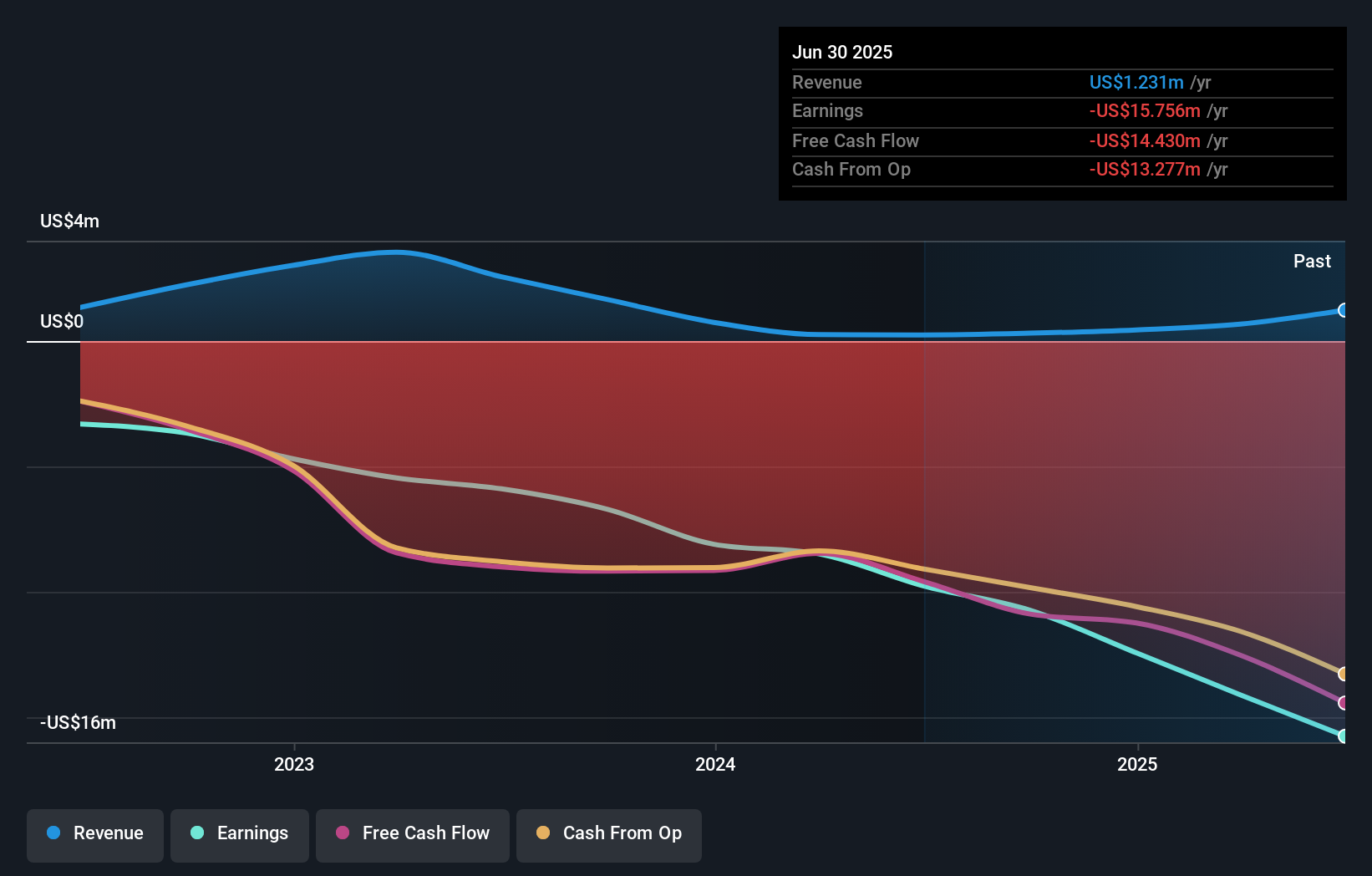
Task: Click the 2023 x-axis label
Action: [294, 764]
